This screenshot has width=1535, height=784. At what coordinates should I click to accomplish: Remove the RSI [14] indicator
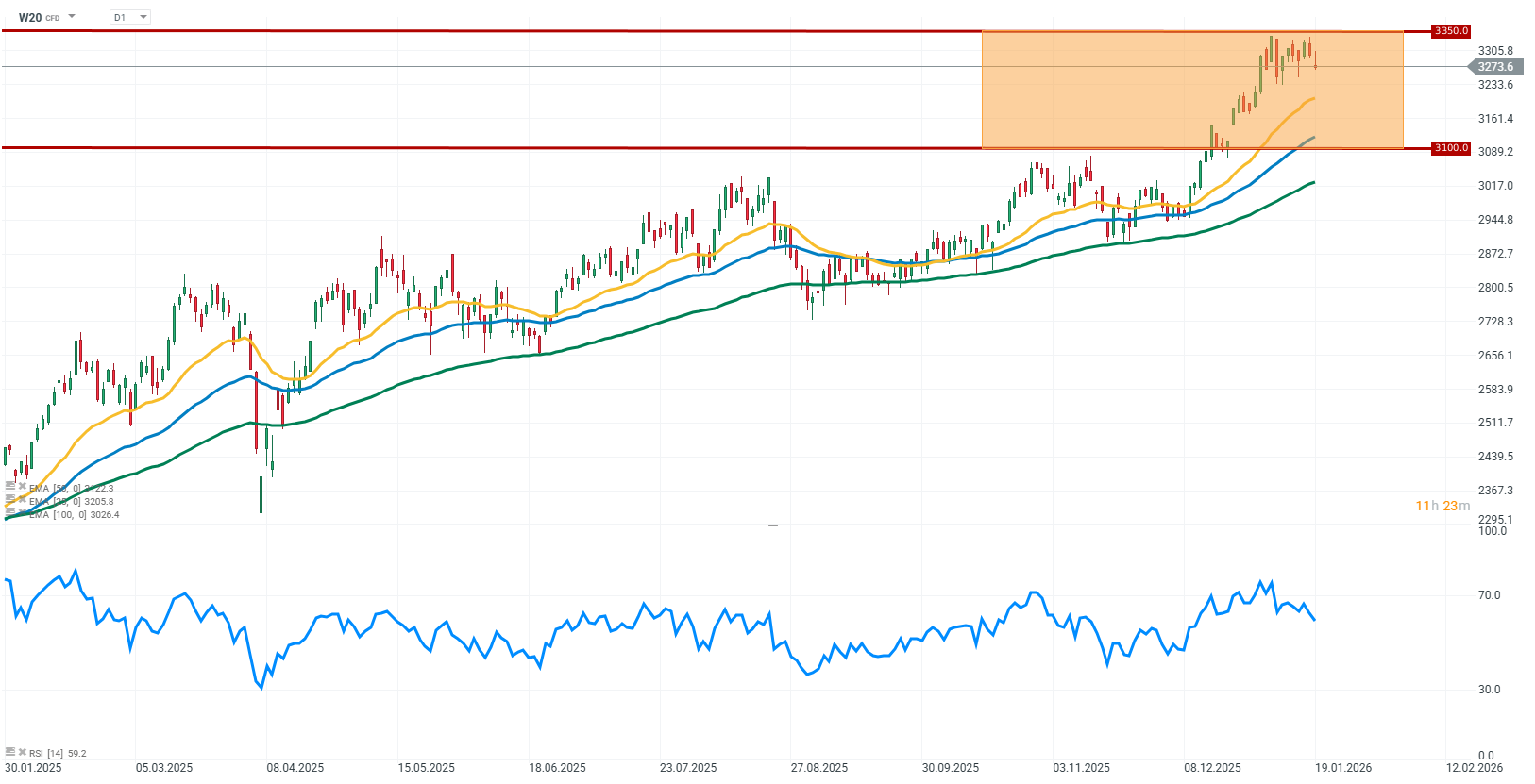[x=22, y=752]
